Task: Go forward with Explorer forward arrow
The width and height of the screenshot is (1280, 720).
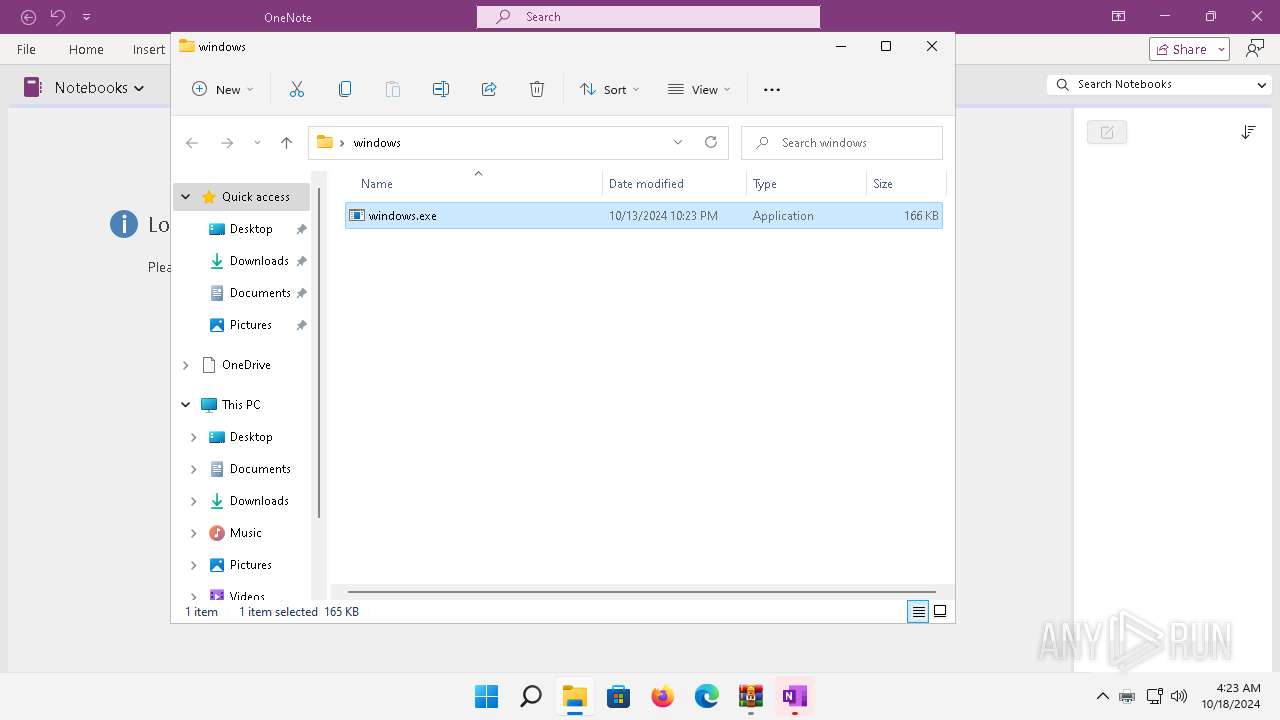Action: [227, 143]
